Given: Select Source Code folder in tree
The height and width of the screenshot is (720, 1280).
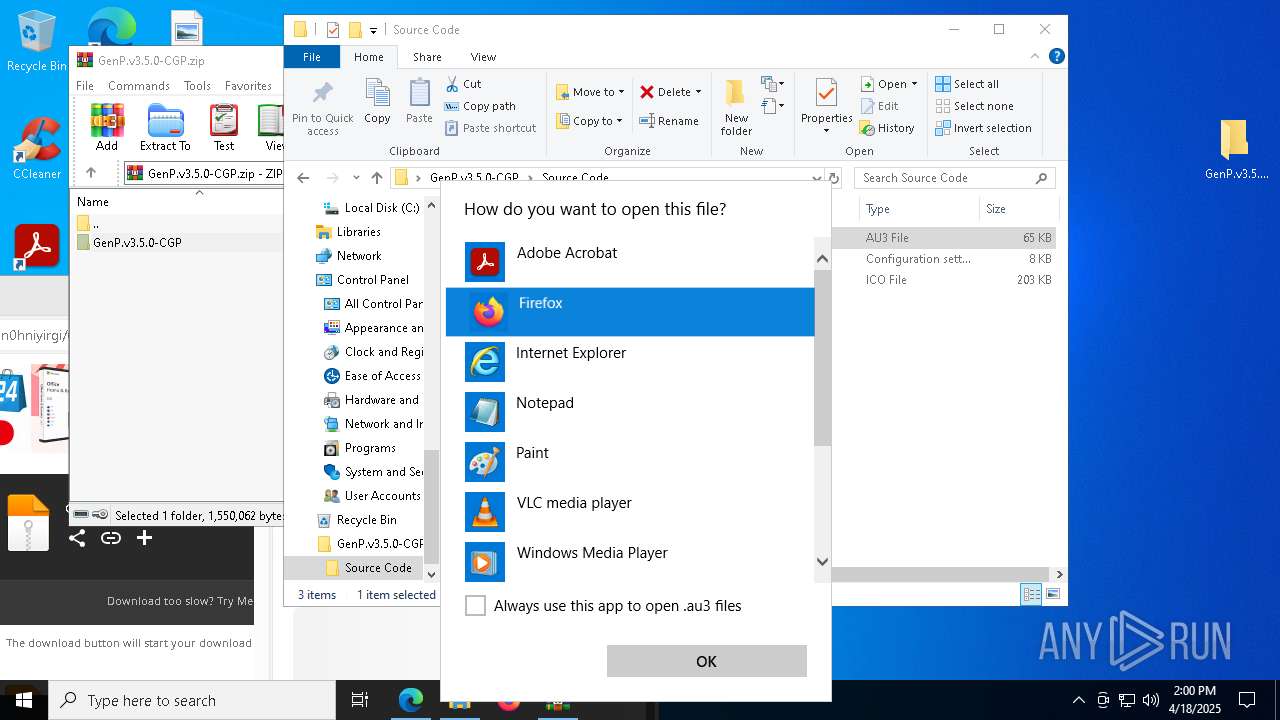Looking at the screenshot, I should (x=378, y=568).
